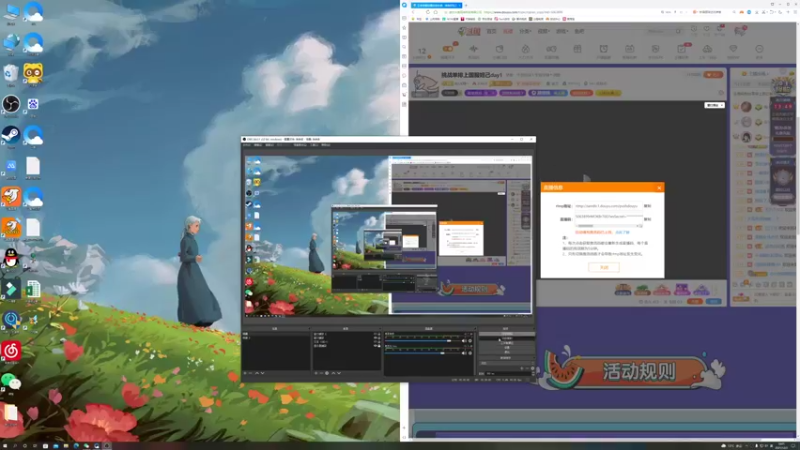Open the white dropdown above the video player

pyautogui.click(x=714, y=105)
